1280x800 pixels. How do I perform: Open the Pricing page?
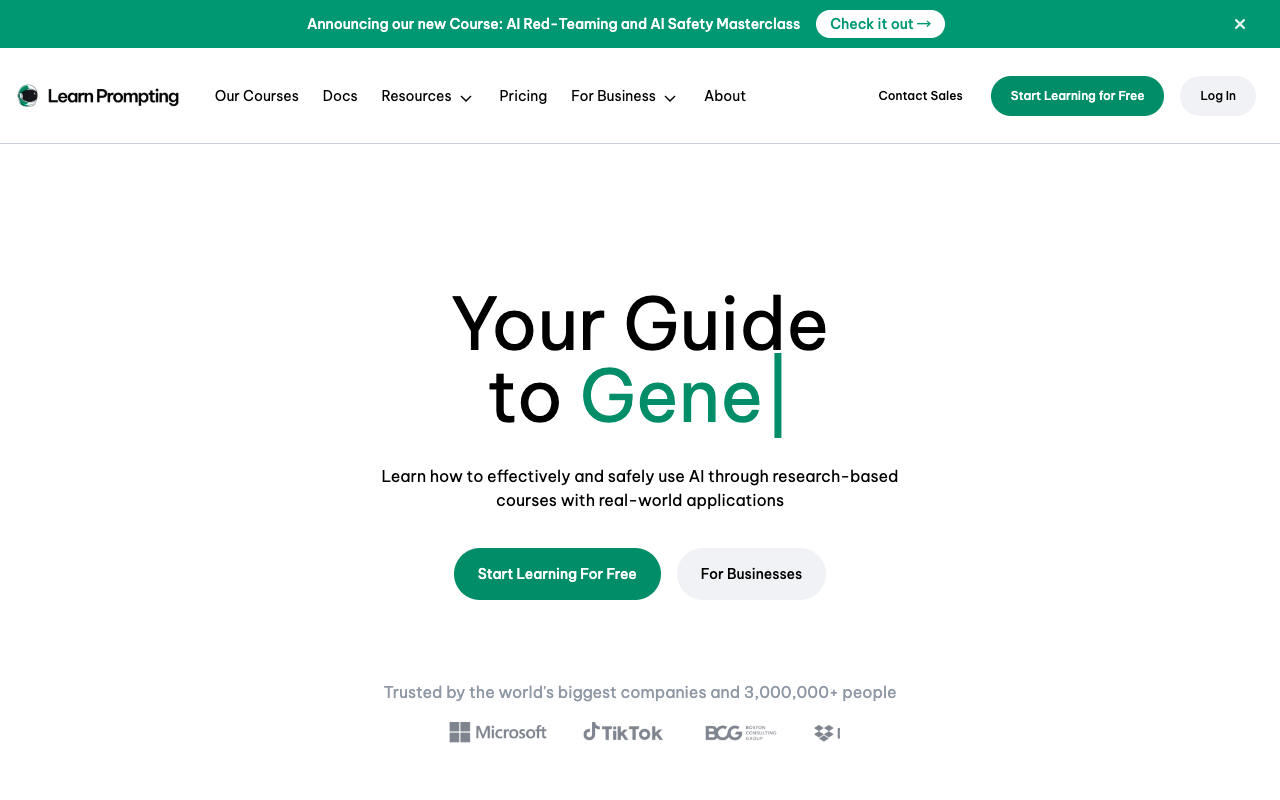pos(523,96)
